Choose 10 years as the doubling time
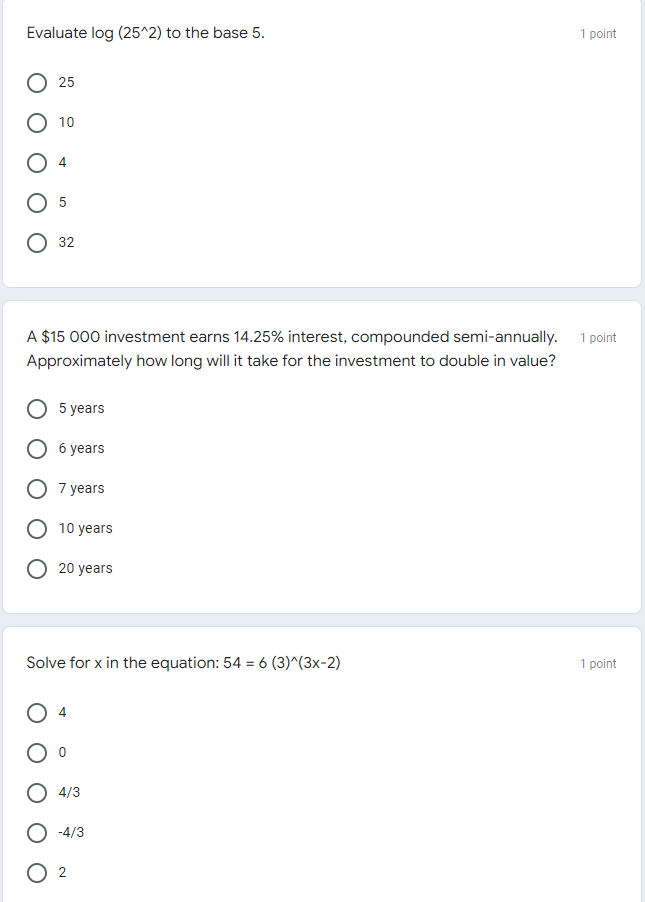645x902 pixels. (x=37, y=528)
